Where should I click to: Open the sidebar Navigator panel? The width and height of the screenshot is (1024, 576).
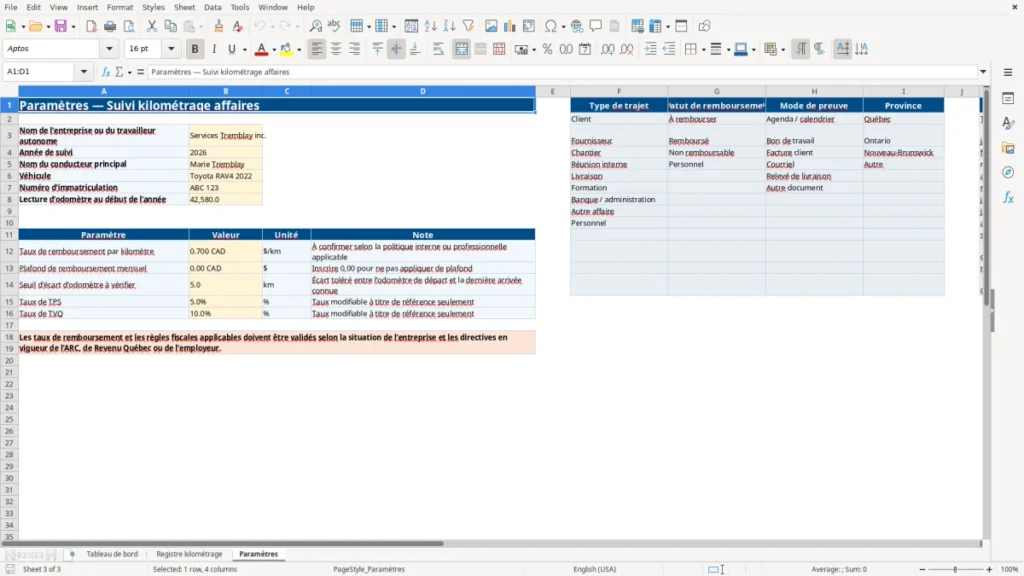pos(1008,172)
